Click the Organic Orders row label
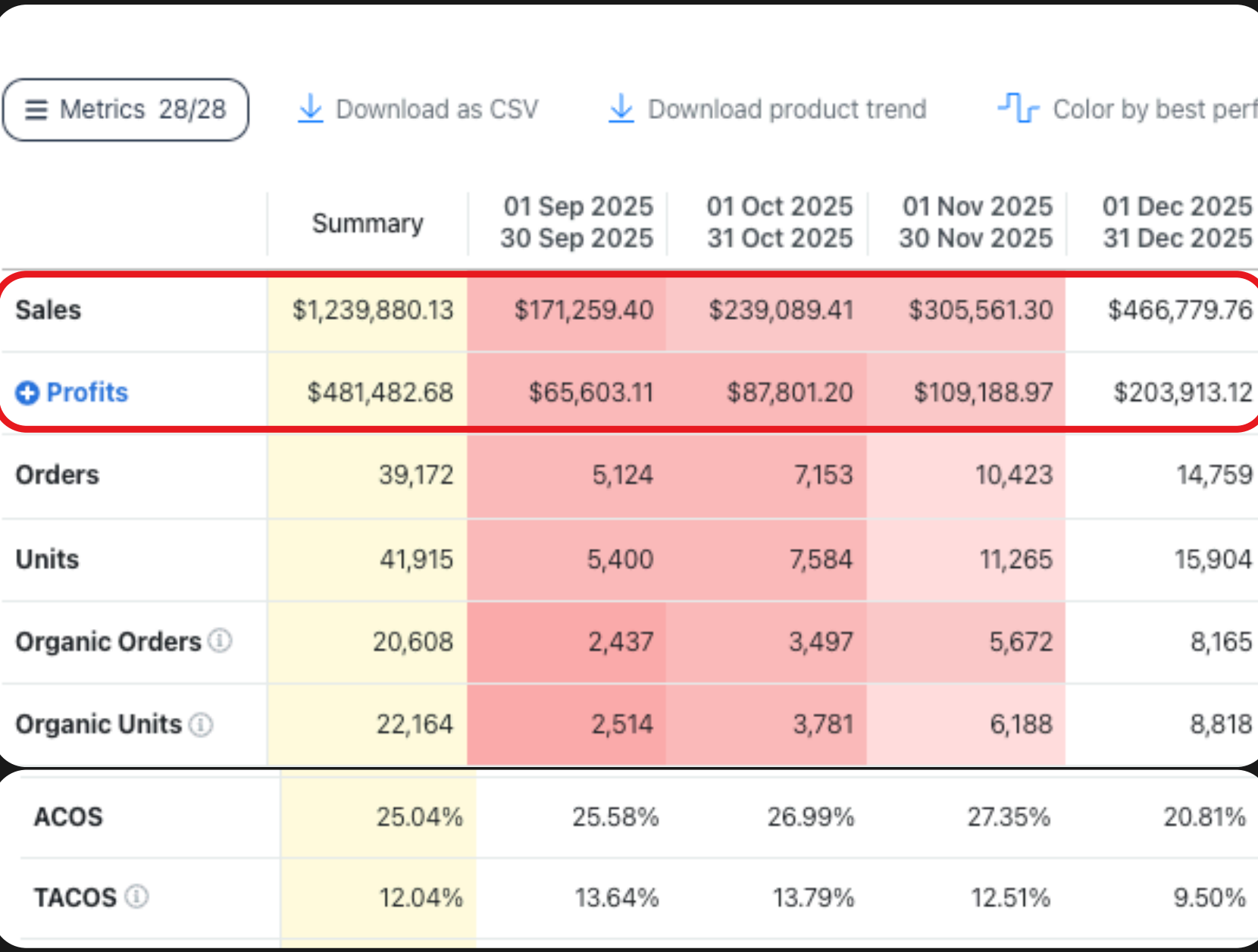Viewport: 1258px width, 952px height. [108, 642]
